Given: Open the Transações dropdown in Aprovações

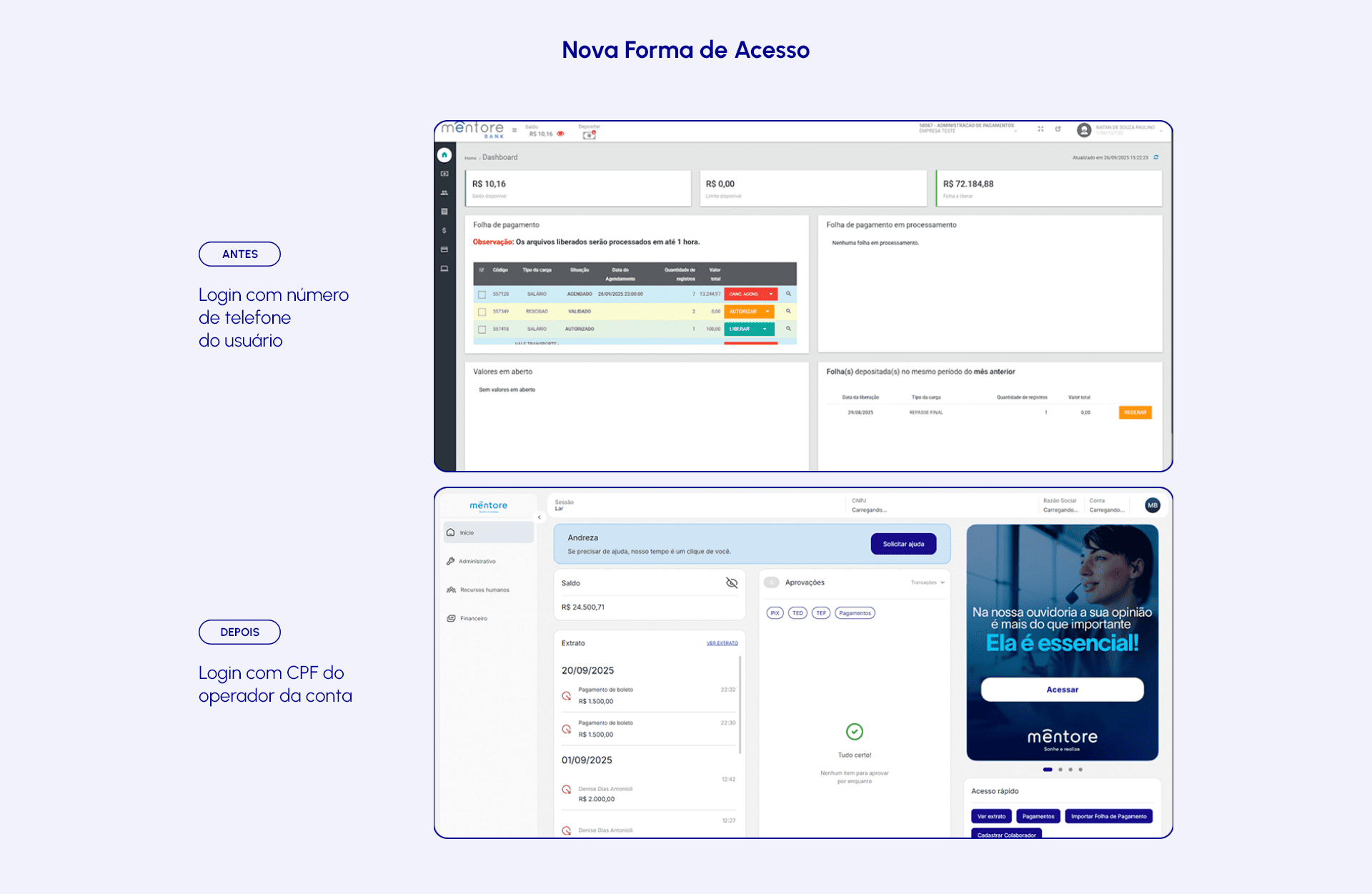Looking at the screenshot, I should pyautogui.click(x=928, y=582).
